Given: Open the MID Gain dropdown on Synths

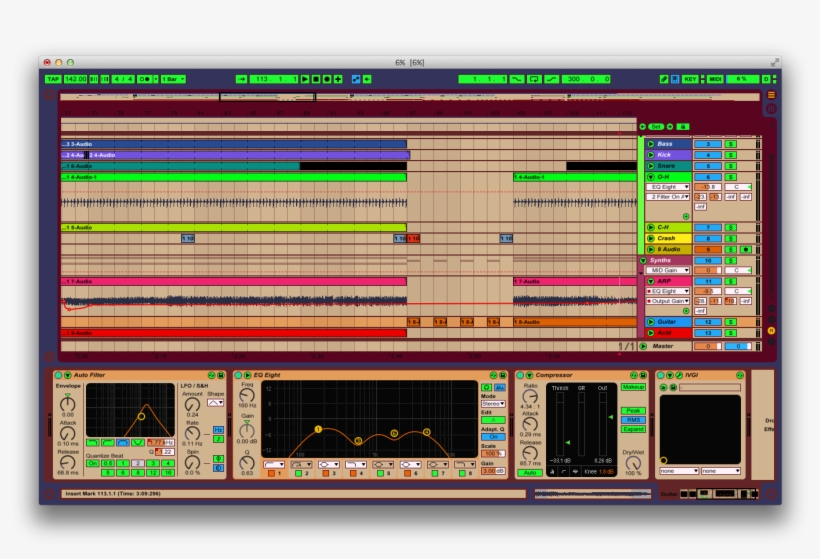Looking at the screenshot, I should (669, 270).
